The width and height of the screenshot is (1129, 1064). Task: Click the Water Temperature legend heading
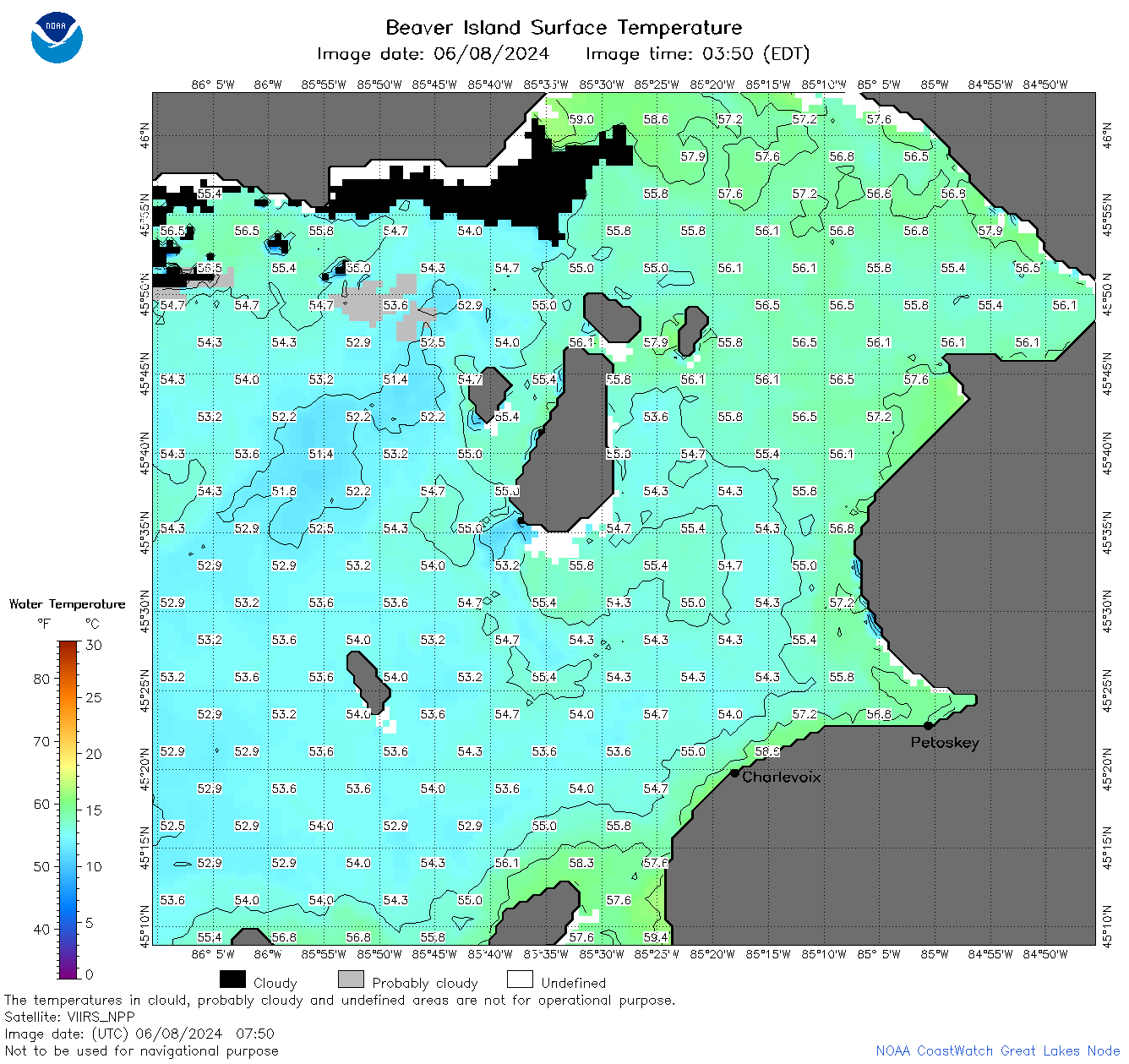tap(67, 603)
